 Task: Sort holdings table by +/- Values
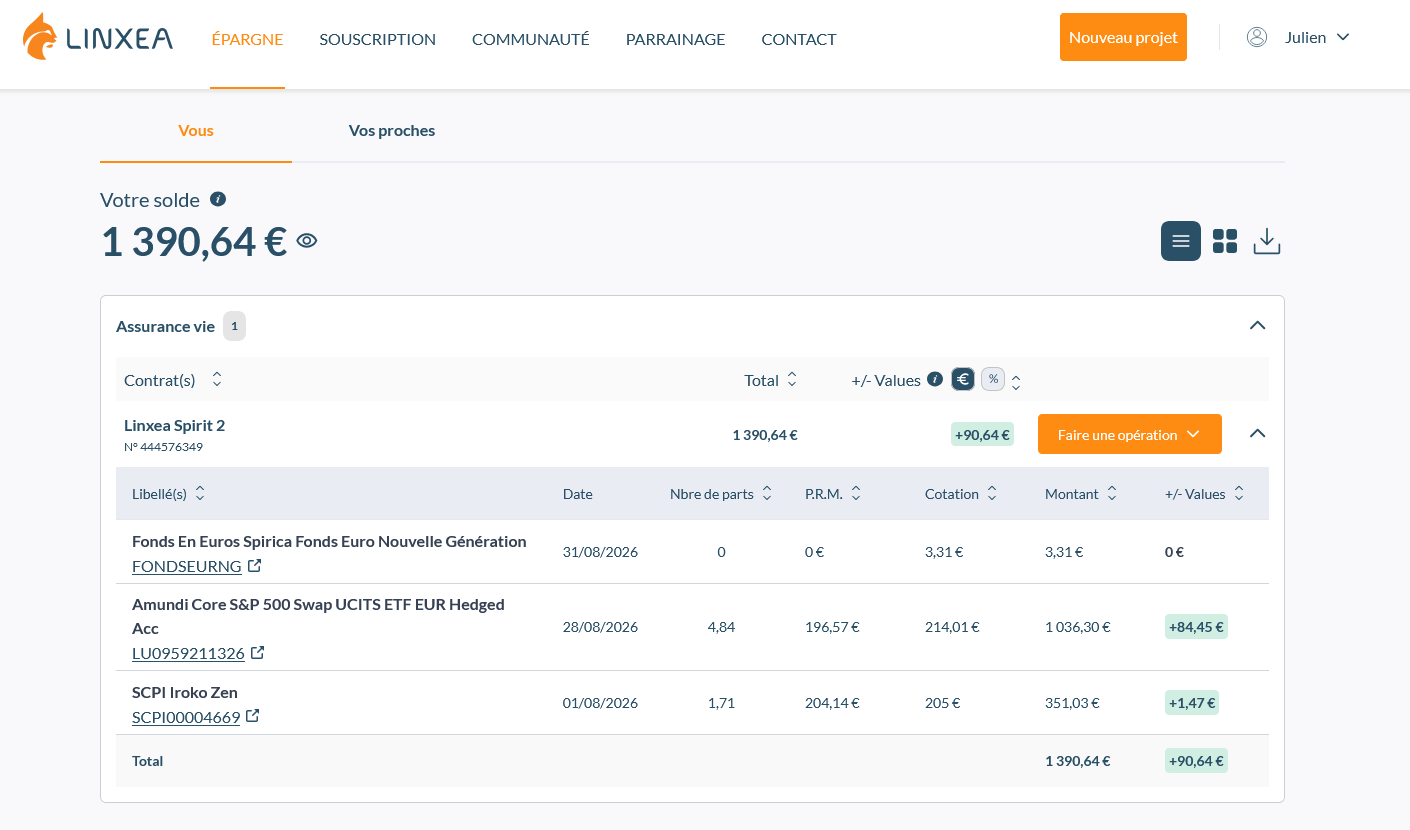click(x=1239, y=493)
